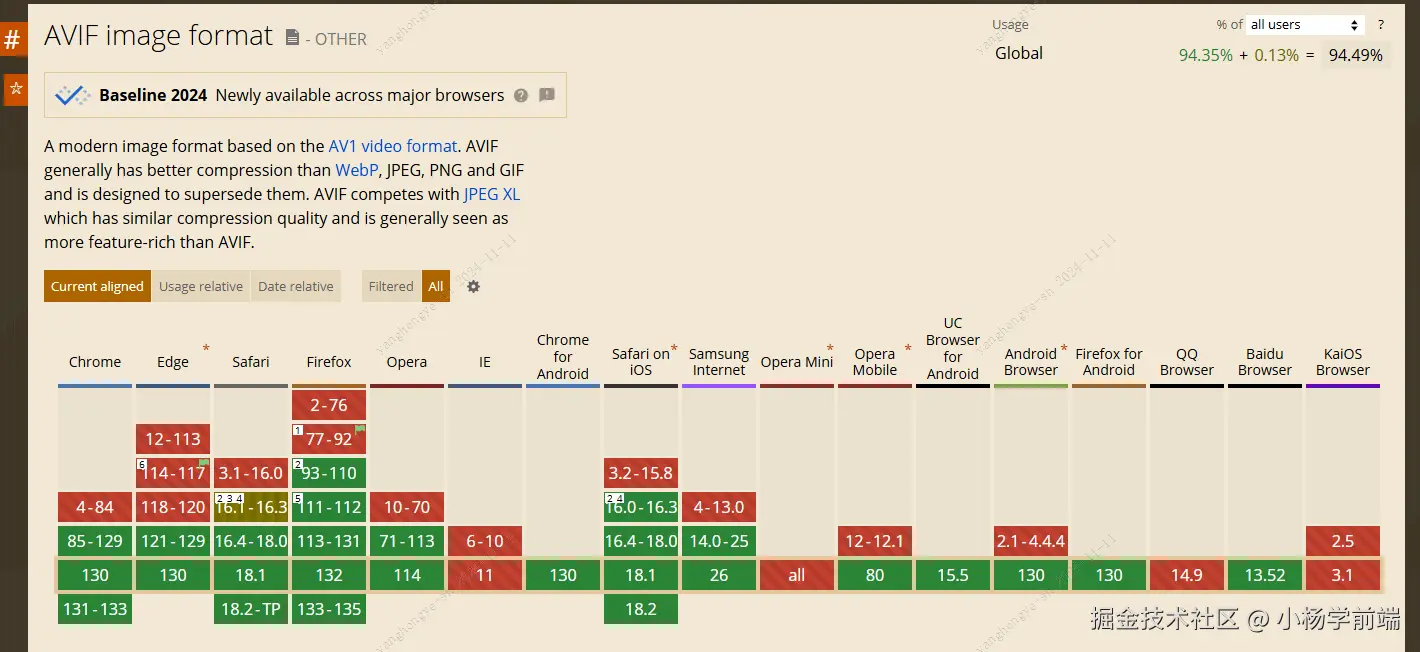This screenshot has width=1420, height=652.
Task: Click the Safari on iOS 16.0-16.3 cell
Action: click(x=641, y=507)
